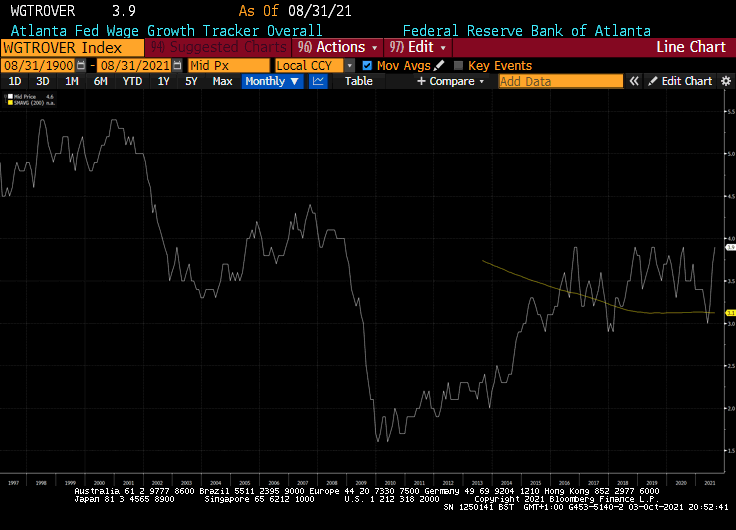Enable the Key Events checkbox

pyautogui.click(x=459, y=66)
